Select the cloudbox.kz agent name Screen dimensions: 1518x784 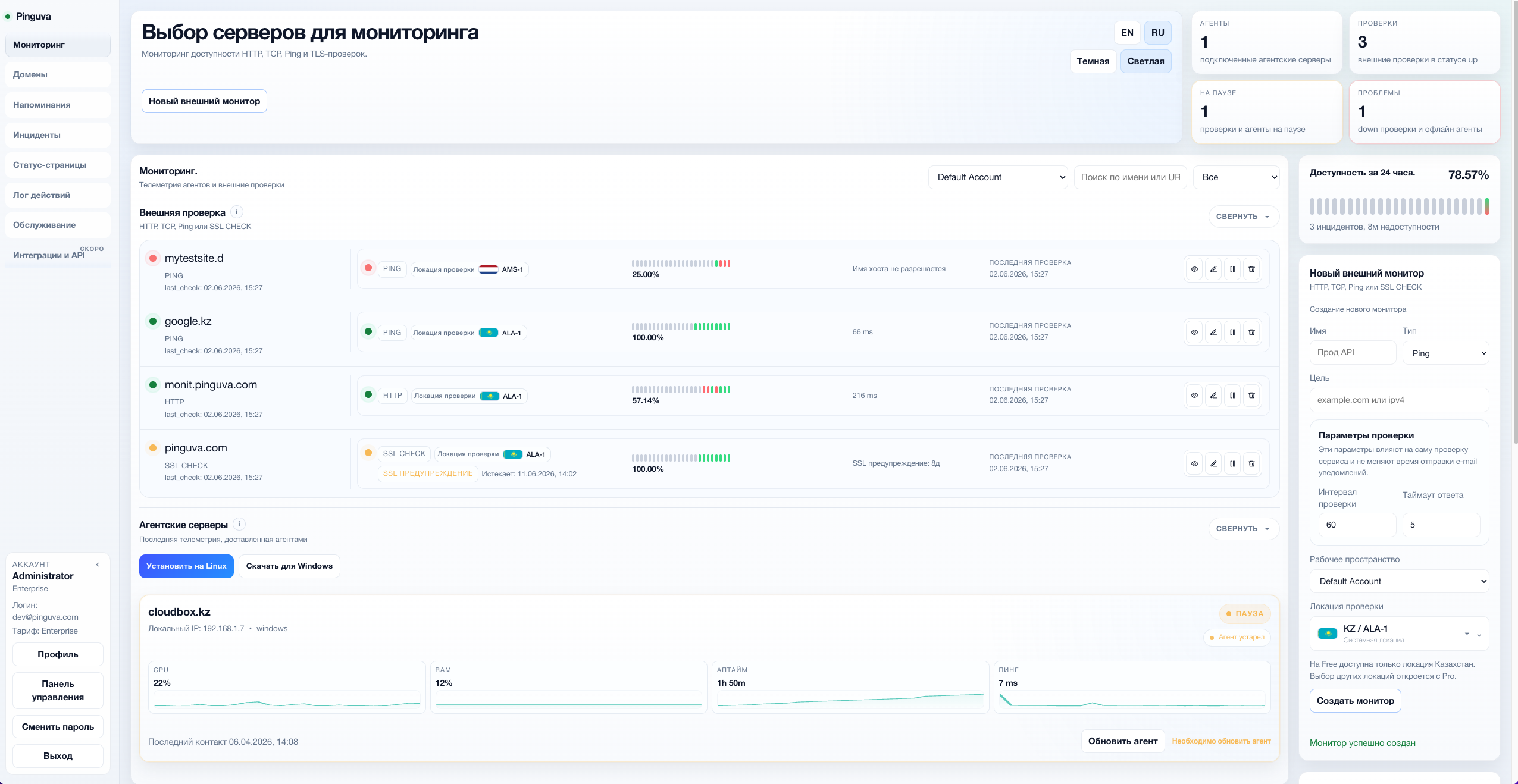click(x=179, y=612)
